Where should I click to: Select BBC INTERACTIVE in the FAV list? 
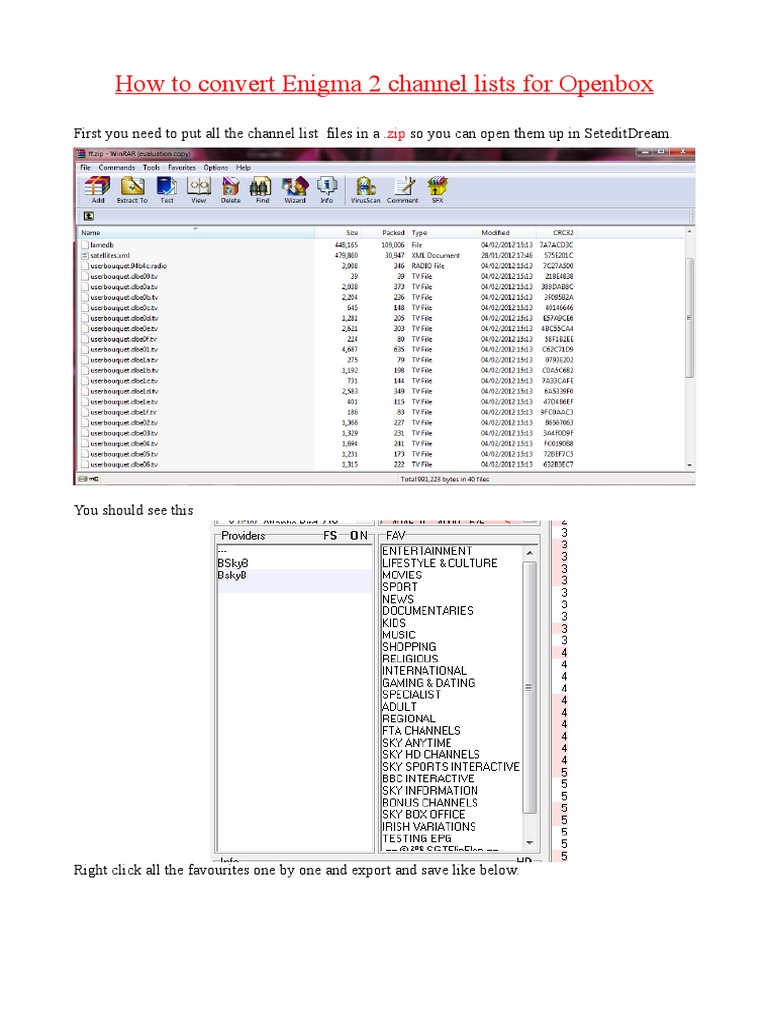(428, 778)
